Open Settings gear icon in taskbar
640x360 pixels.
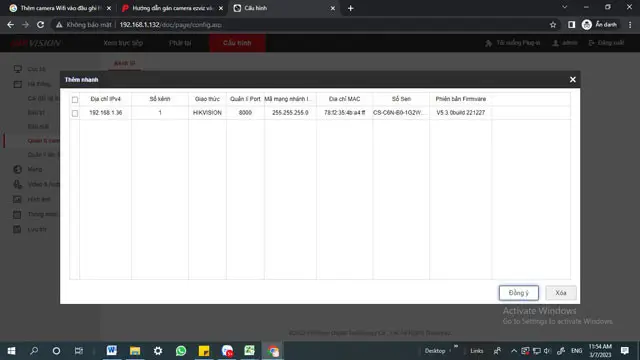click(x=158, y=351)
